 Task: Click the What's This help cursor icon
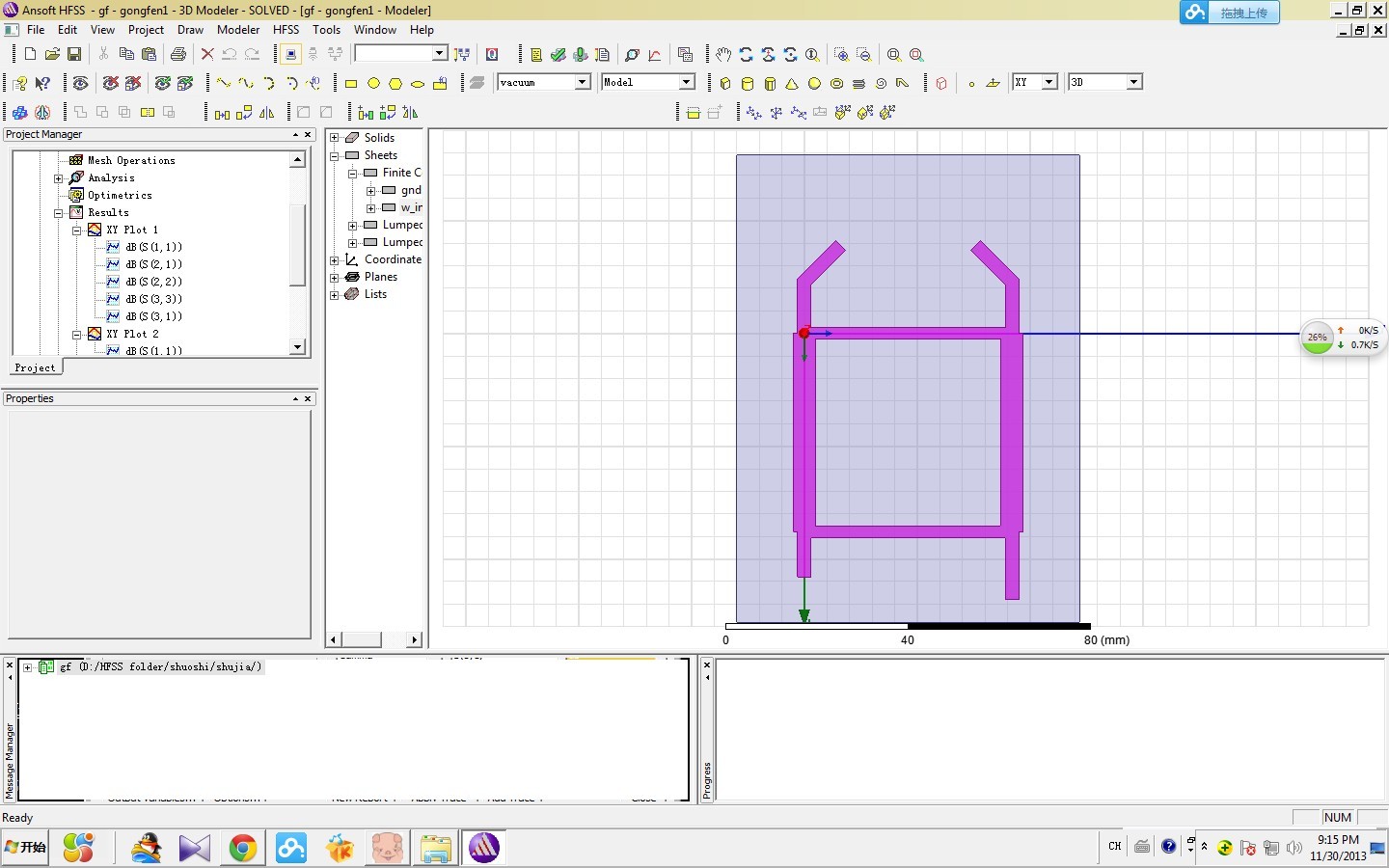pyautogui.click(x=42, y=84)
